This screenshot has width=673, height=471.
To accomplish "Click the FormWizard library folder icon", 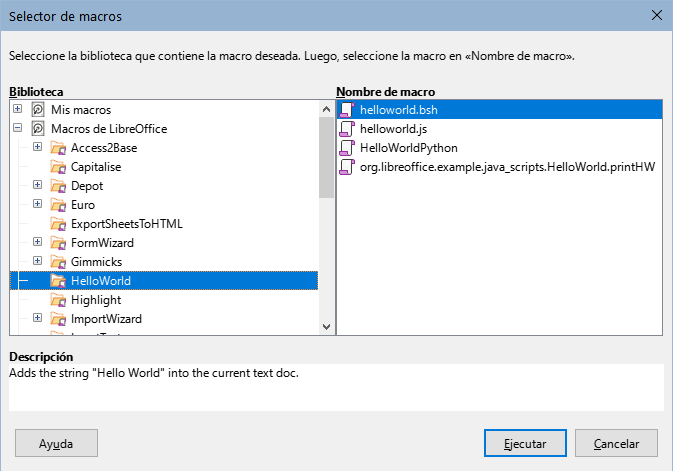I will pyautogui.click(x=58, y=243).
